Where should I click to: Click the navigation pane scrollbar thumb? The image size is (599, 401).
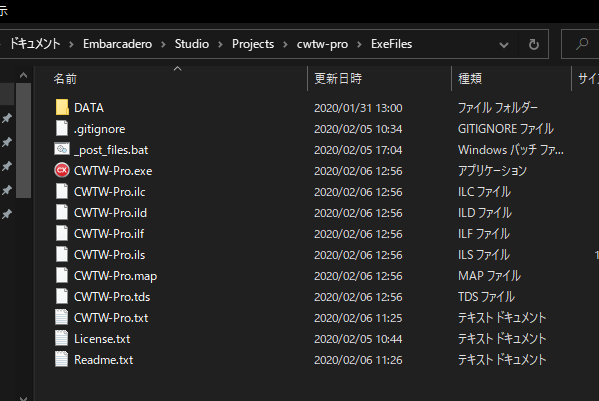pyautogui.click(x=23, y=140)
